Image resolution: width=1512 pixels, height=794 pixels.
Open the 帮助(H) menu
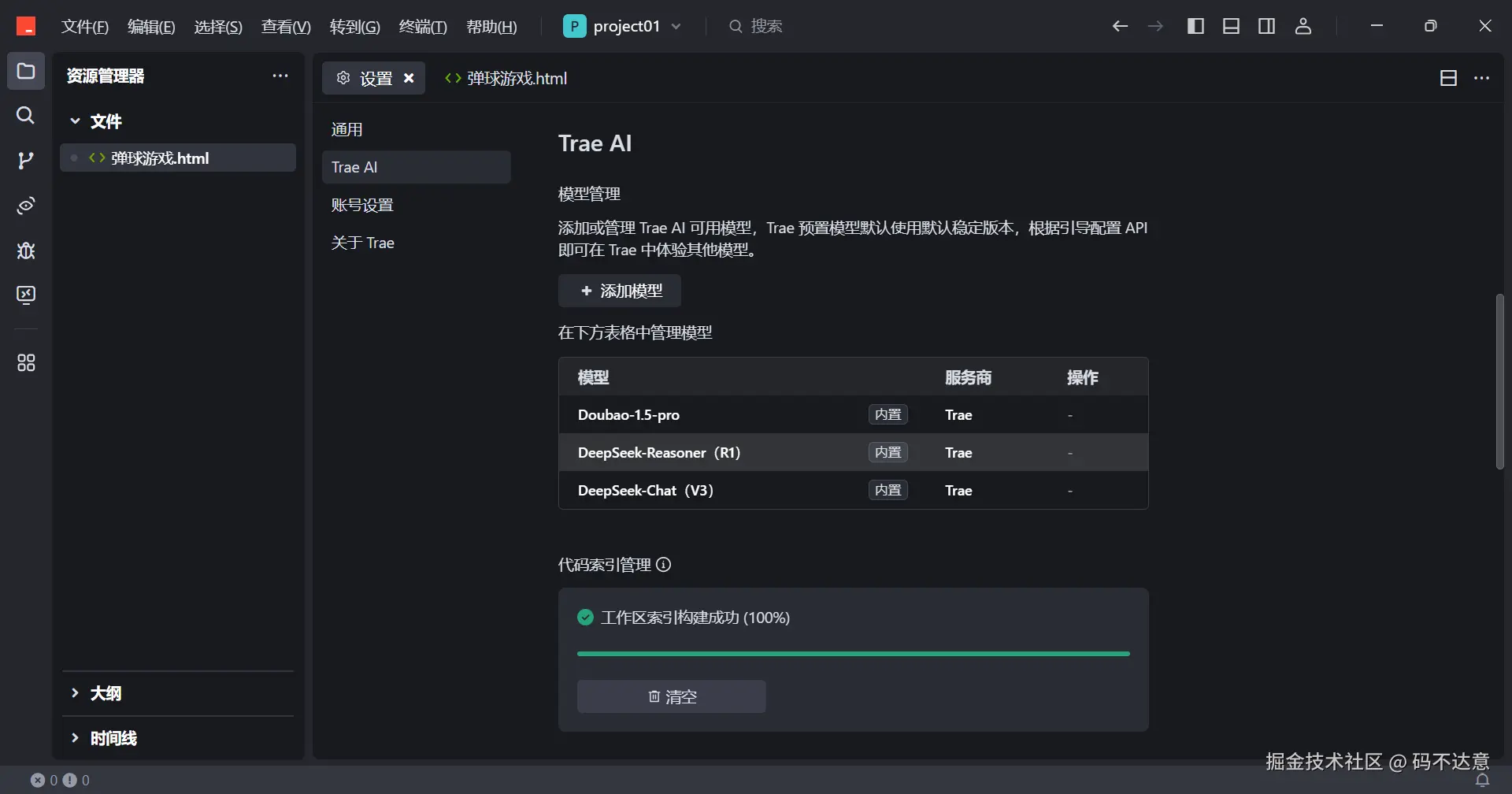491,27
